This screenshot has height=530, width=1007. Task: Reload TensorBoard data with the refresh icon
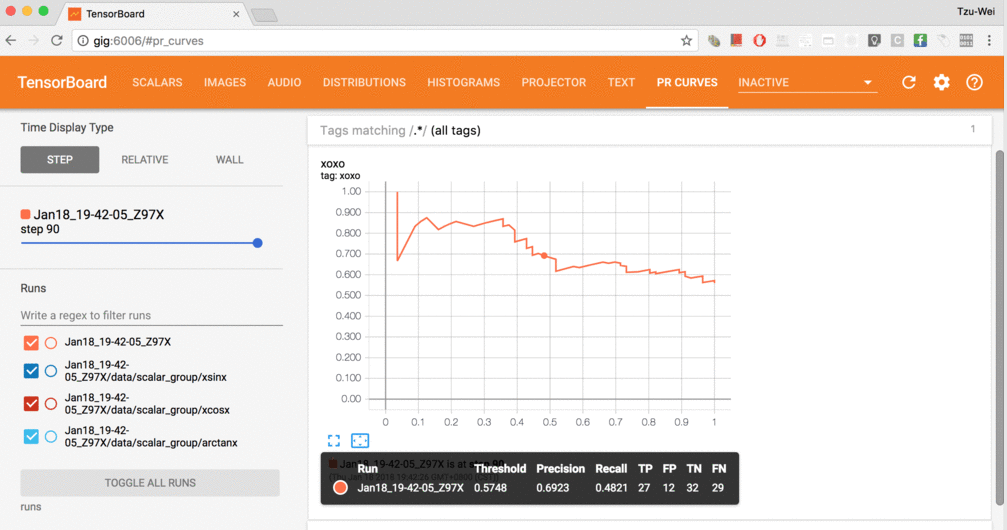909,82
